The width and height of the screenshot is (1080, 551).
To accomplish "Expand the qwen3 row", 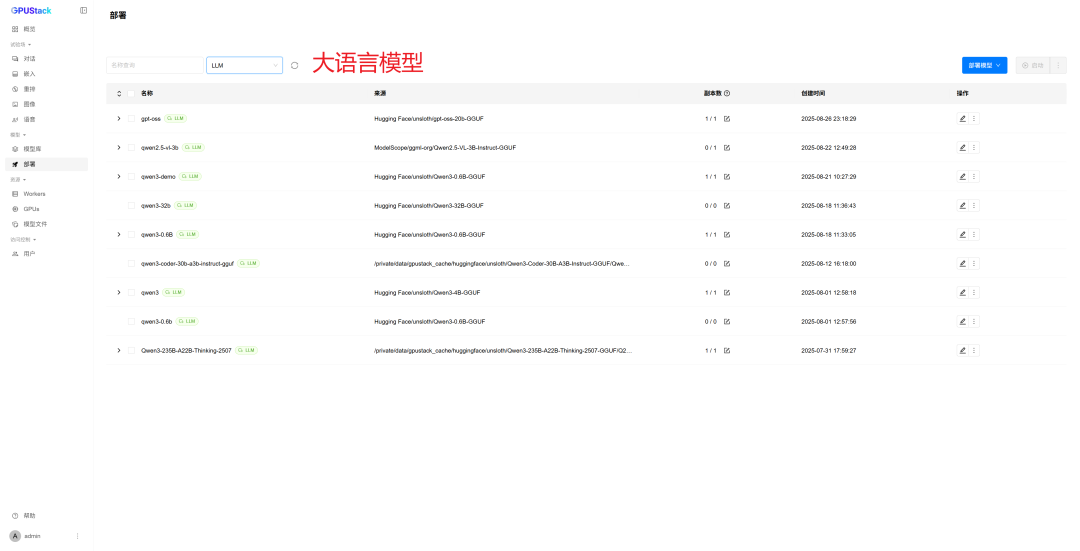I will 118,292.
